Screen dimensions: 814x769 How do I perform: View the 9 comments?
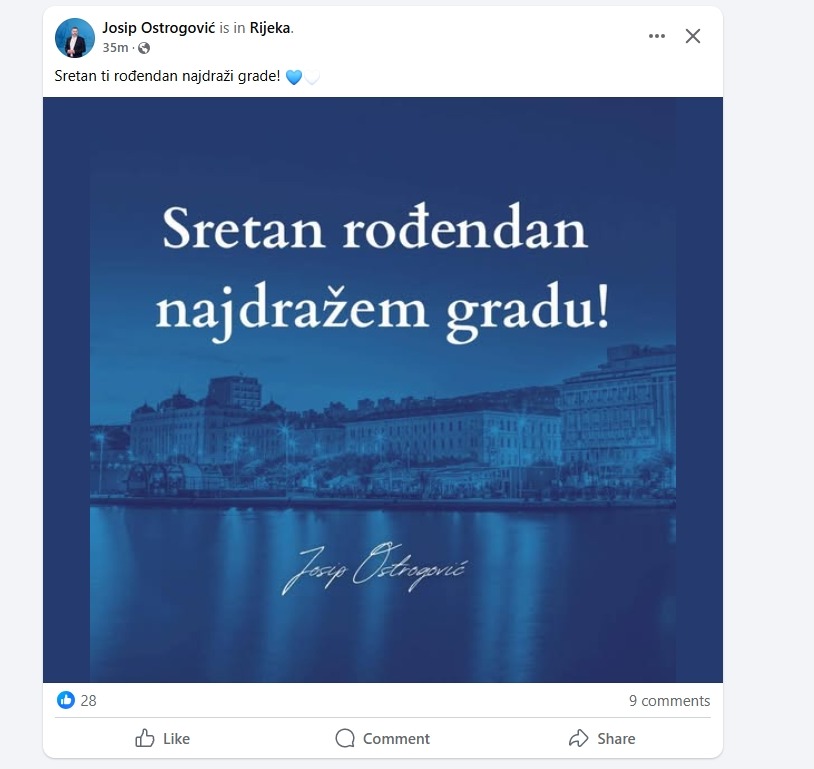(669, 700)
